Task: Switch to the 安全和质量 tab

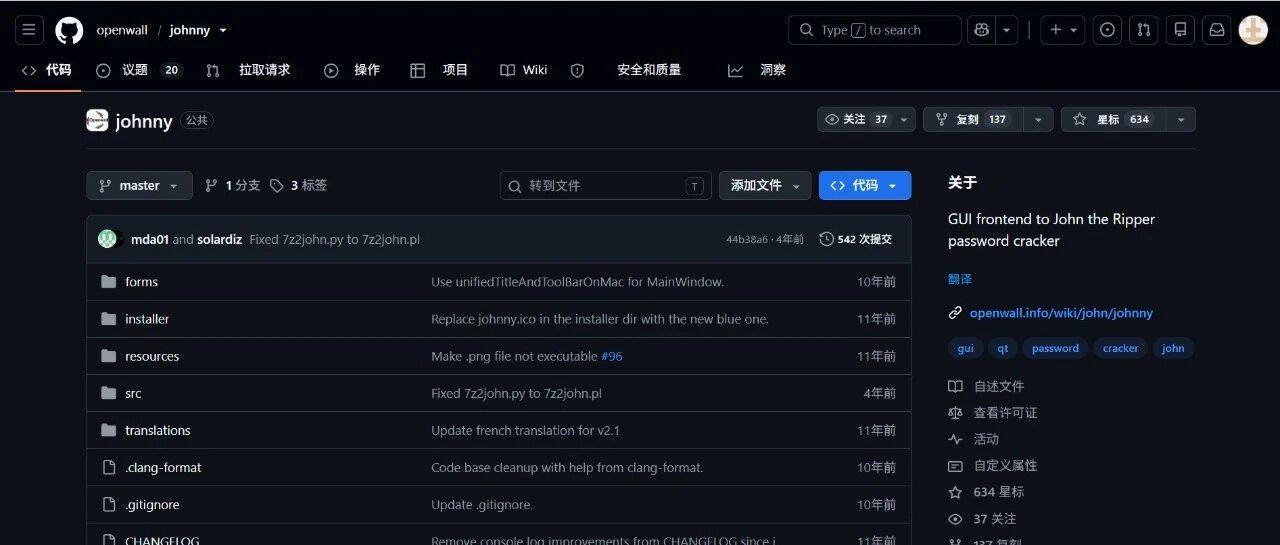Action: (626, 70)
